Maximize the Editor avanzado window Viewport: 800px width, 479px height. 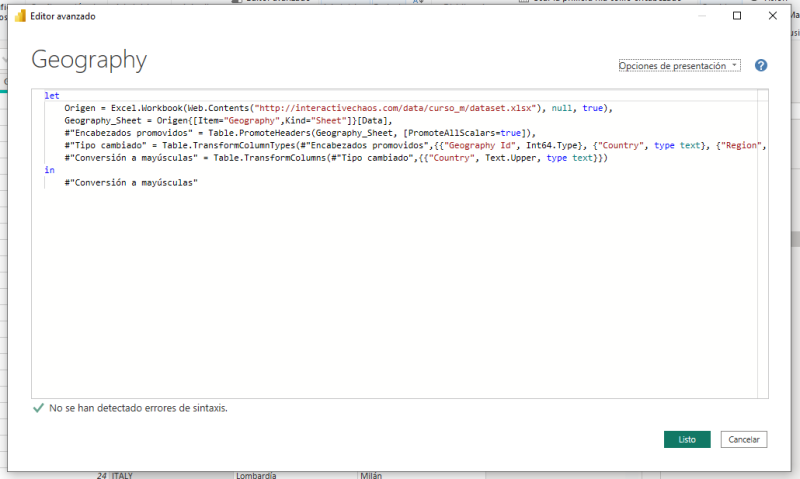(737, 16)
